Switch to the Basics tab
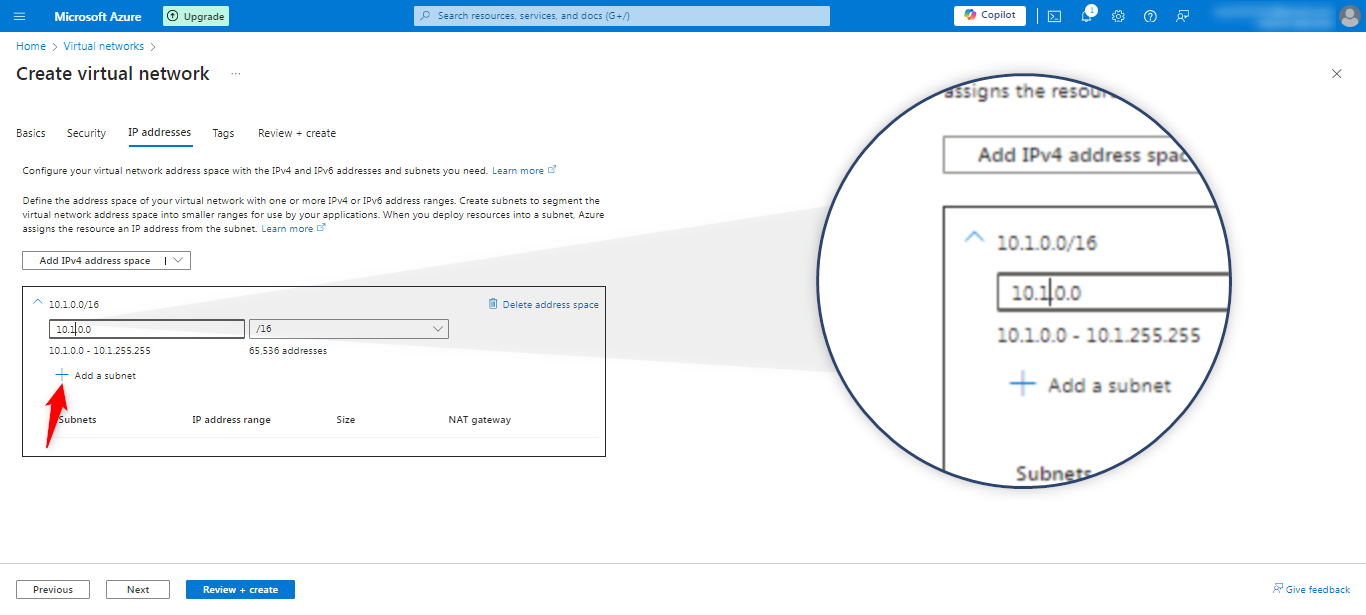This screenshot has width=1366, height=615. coord(31,133)
